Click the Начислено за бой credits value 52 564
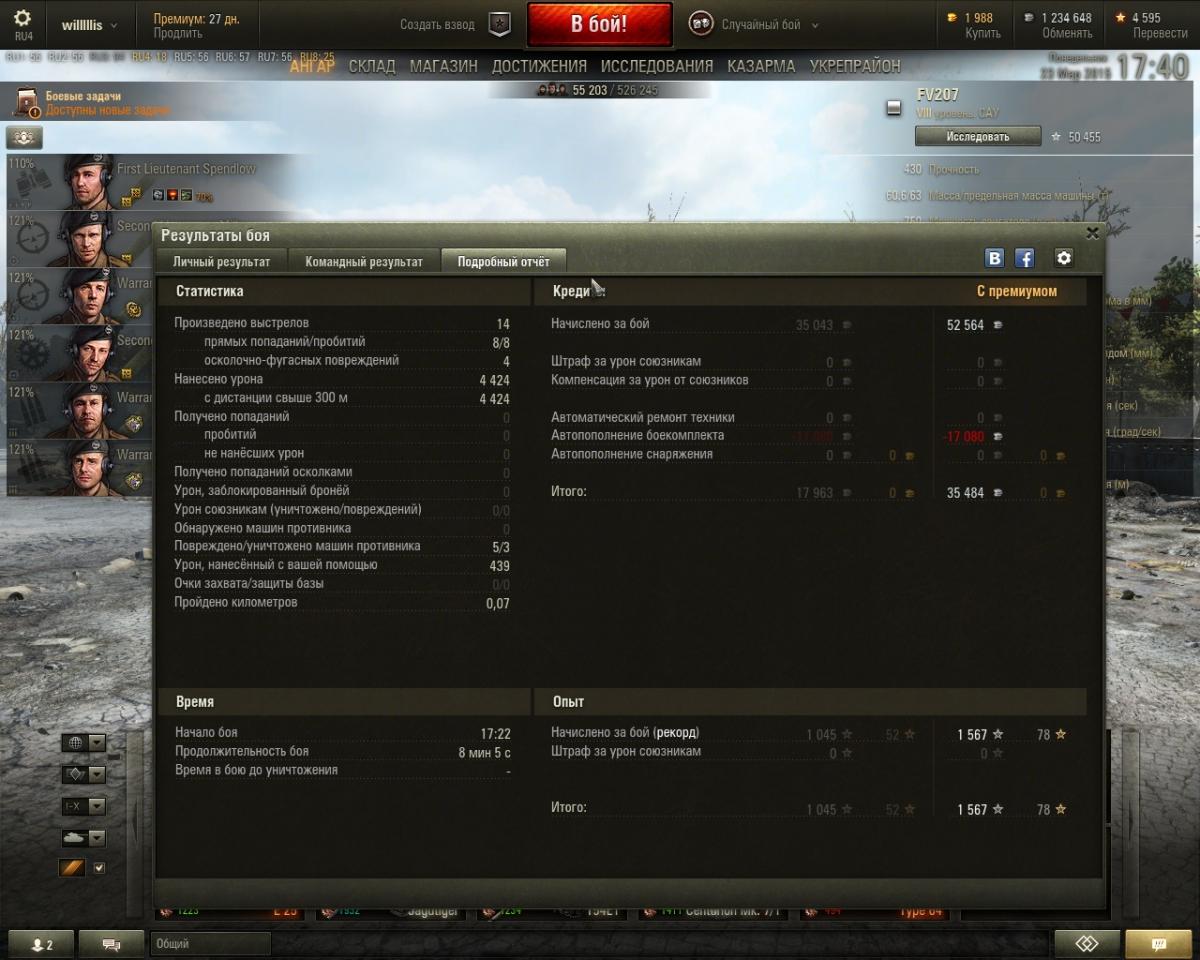1200x960 pixels. tap(965, 325)
